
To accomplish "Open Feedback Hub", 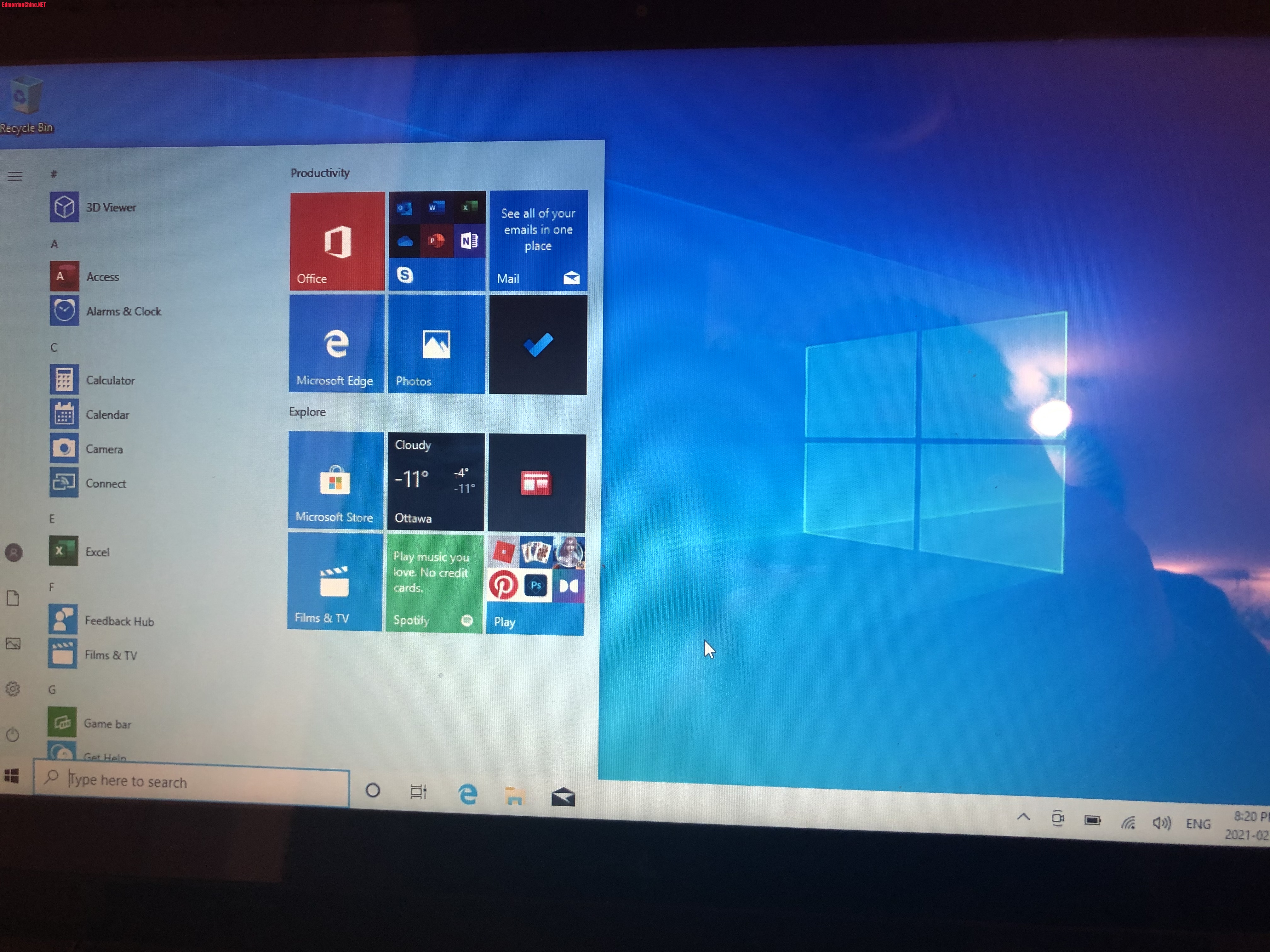I will [x=102, y=620].
